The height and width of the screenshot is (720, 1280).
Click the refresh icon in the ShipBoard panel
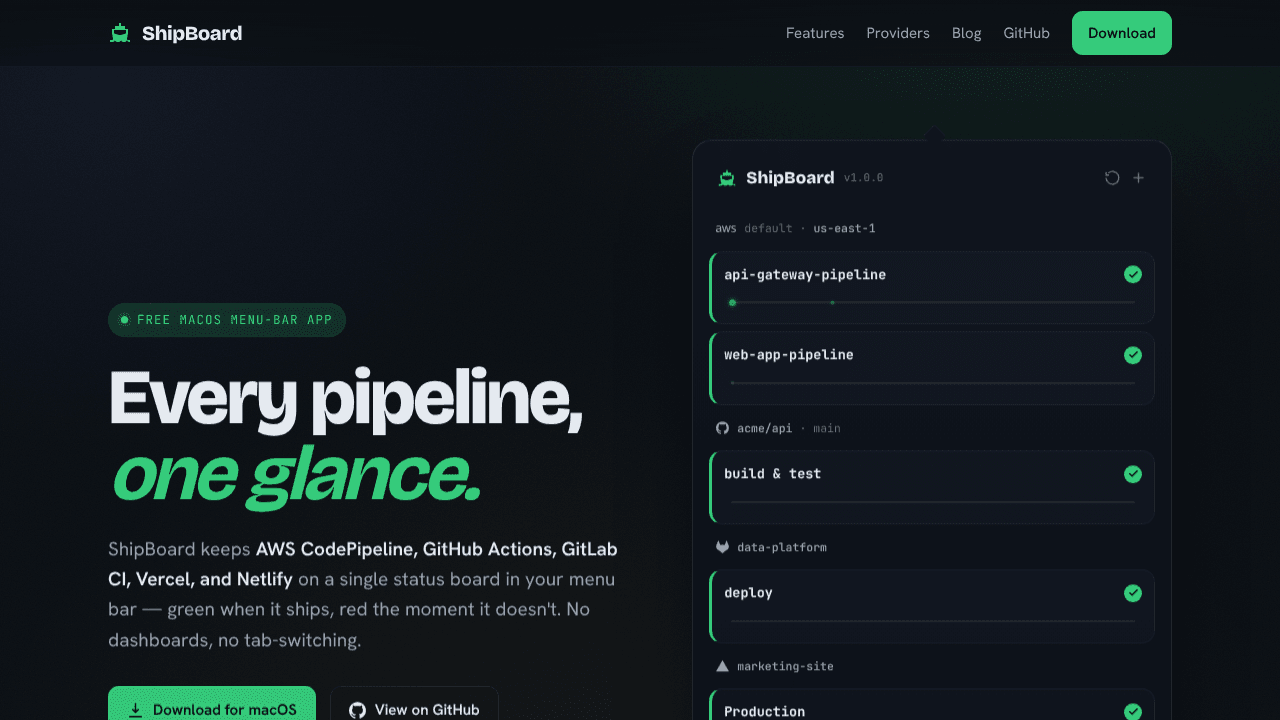coord(1112,178)
